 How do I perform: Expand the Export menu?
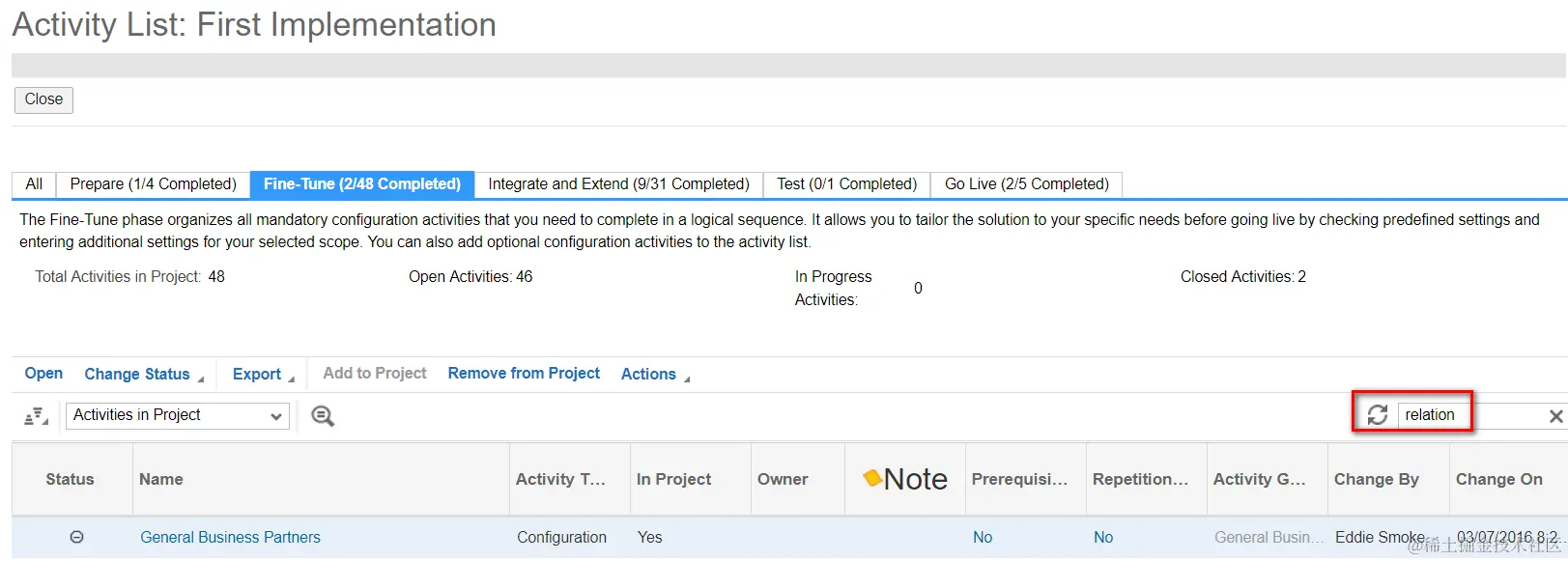(263, 375)
